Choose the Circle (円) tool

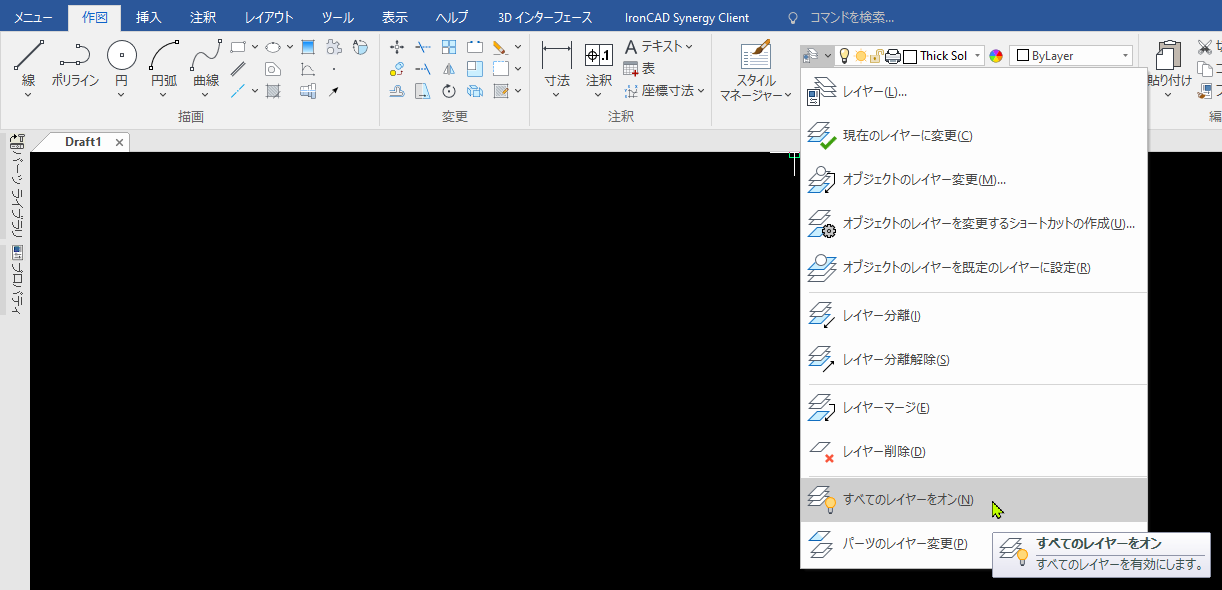tap(121, 56)
